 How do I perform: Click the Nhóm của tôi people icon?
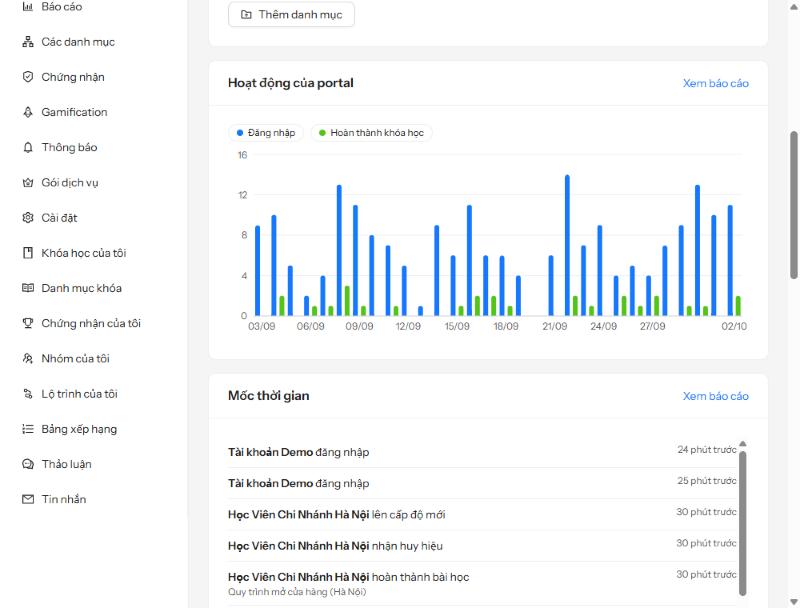tap(28, 359)
